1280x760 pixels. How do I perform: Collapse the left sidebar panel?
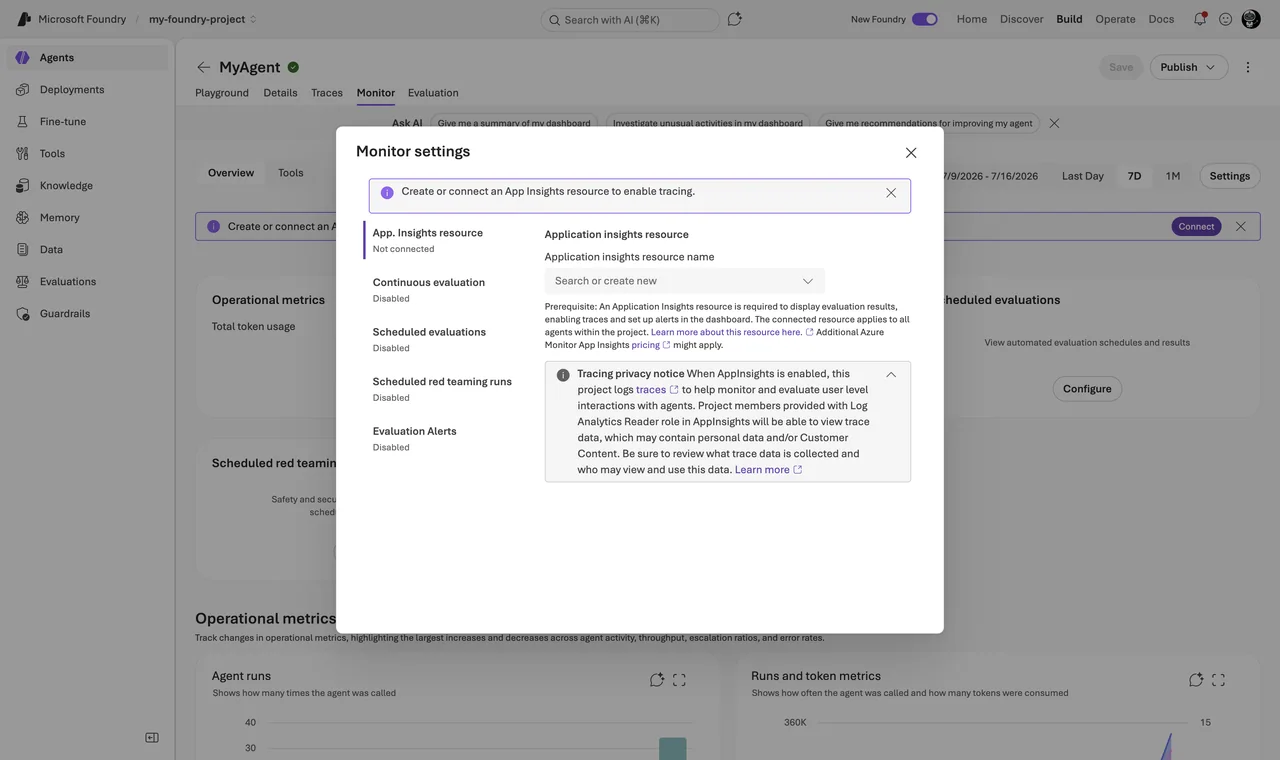[152, 738]
